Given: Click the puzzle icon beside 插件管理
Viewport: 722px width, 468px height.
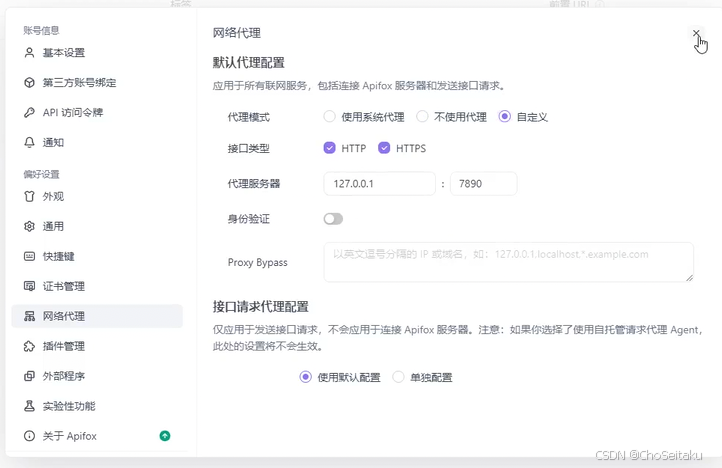Looking at the screenshot, I should (x=29, y=346).
